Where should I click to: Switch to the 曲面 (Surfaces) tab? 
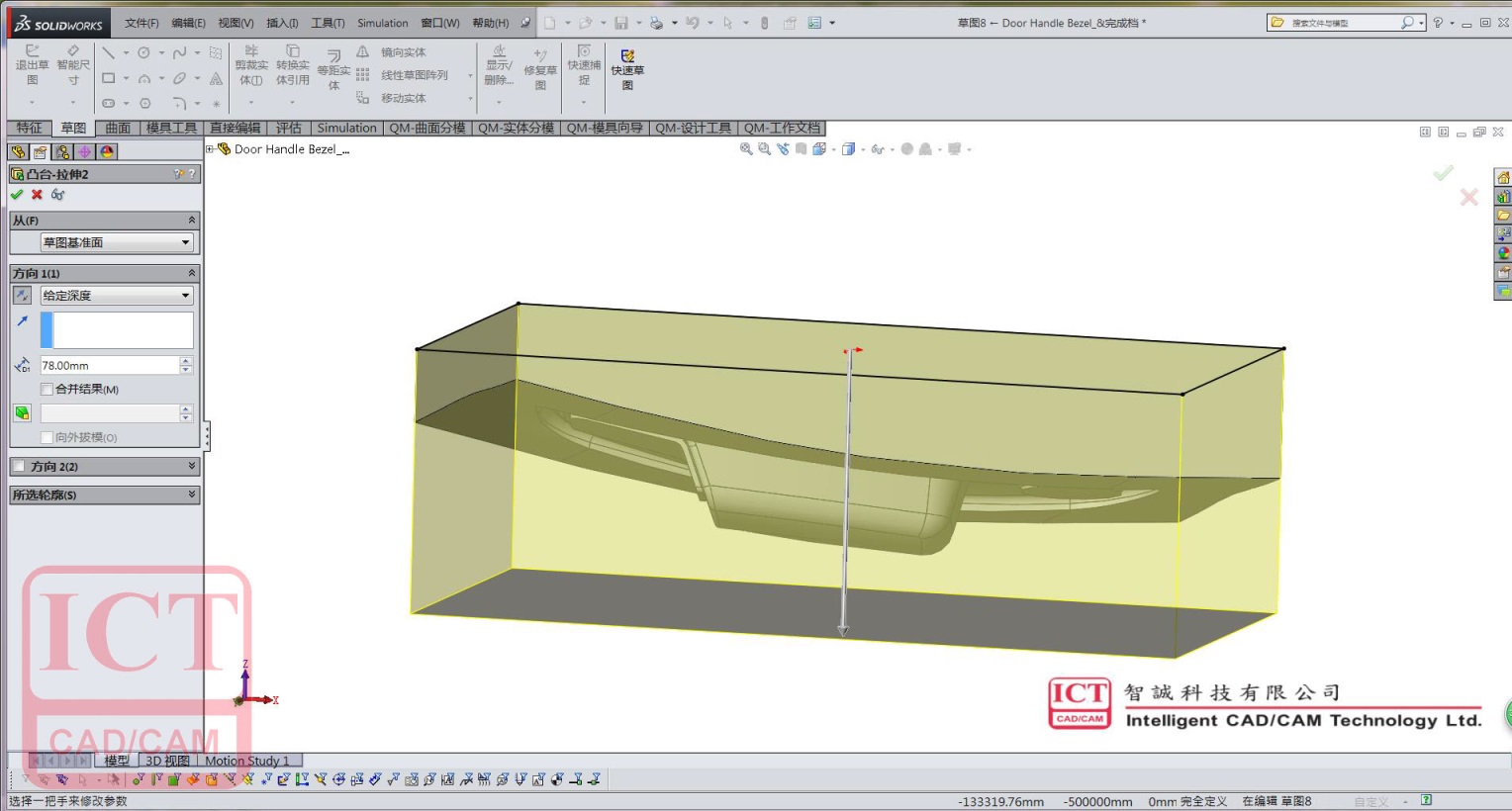[x=118, y=128]
